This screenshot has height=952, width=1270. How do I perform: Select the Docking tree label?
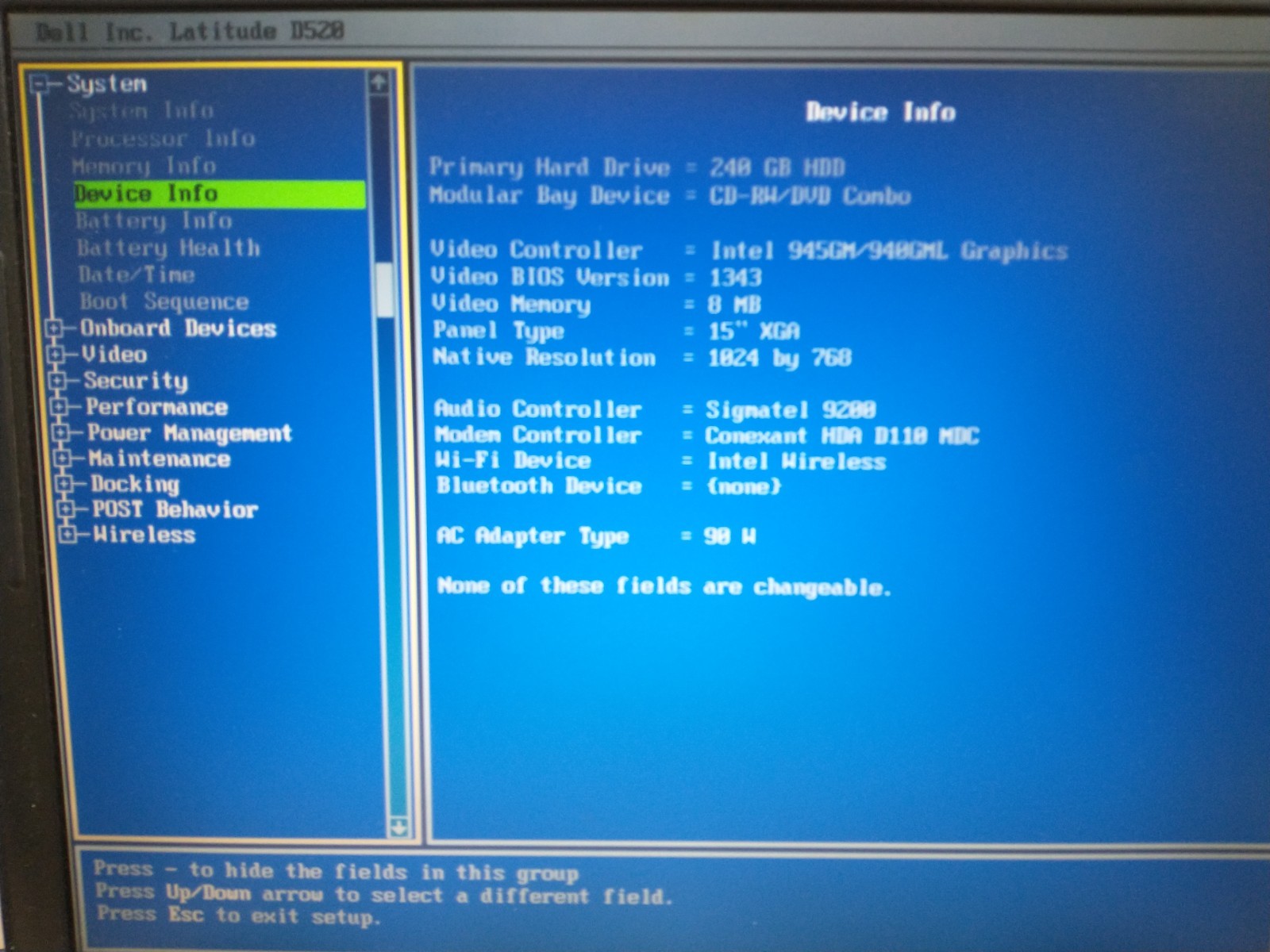(135, 484)
